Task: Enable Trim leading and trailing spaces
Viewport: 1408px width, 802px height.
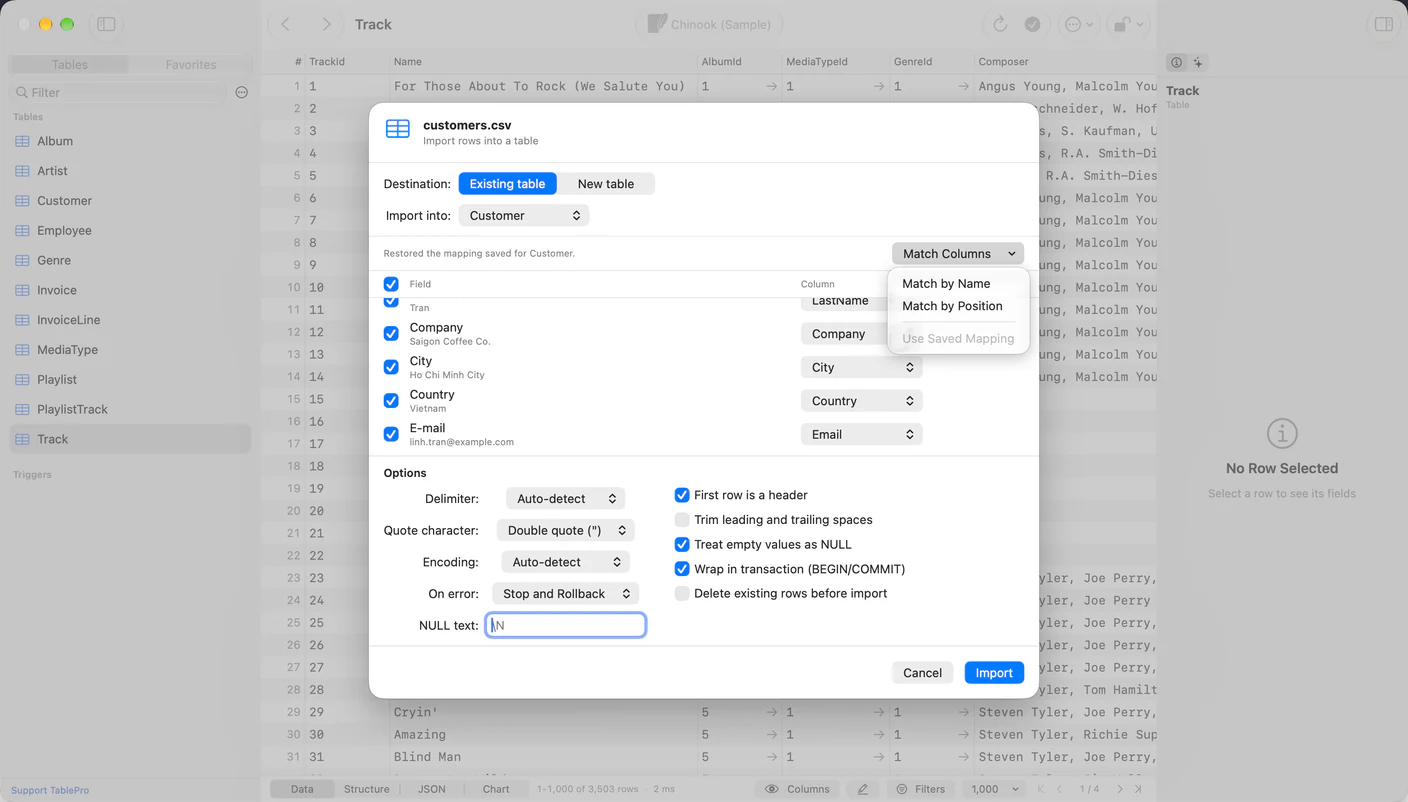Action: (682, 520)
